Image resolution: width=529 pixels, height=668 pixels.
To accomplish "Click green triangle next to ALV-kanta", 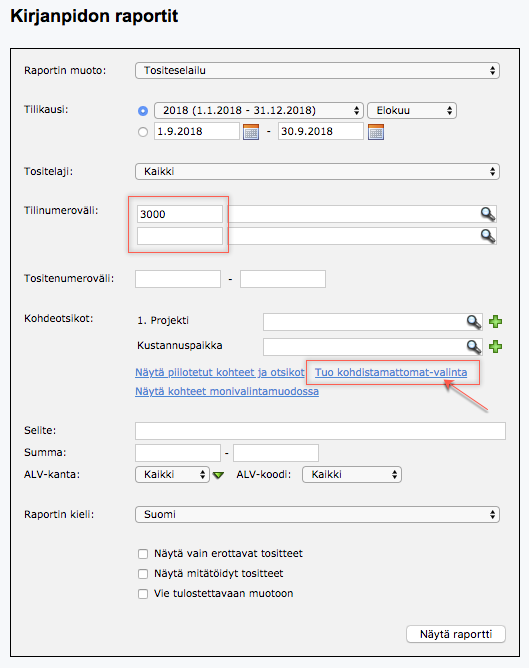I will point(218,475).
